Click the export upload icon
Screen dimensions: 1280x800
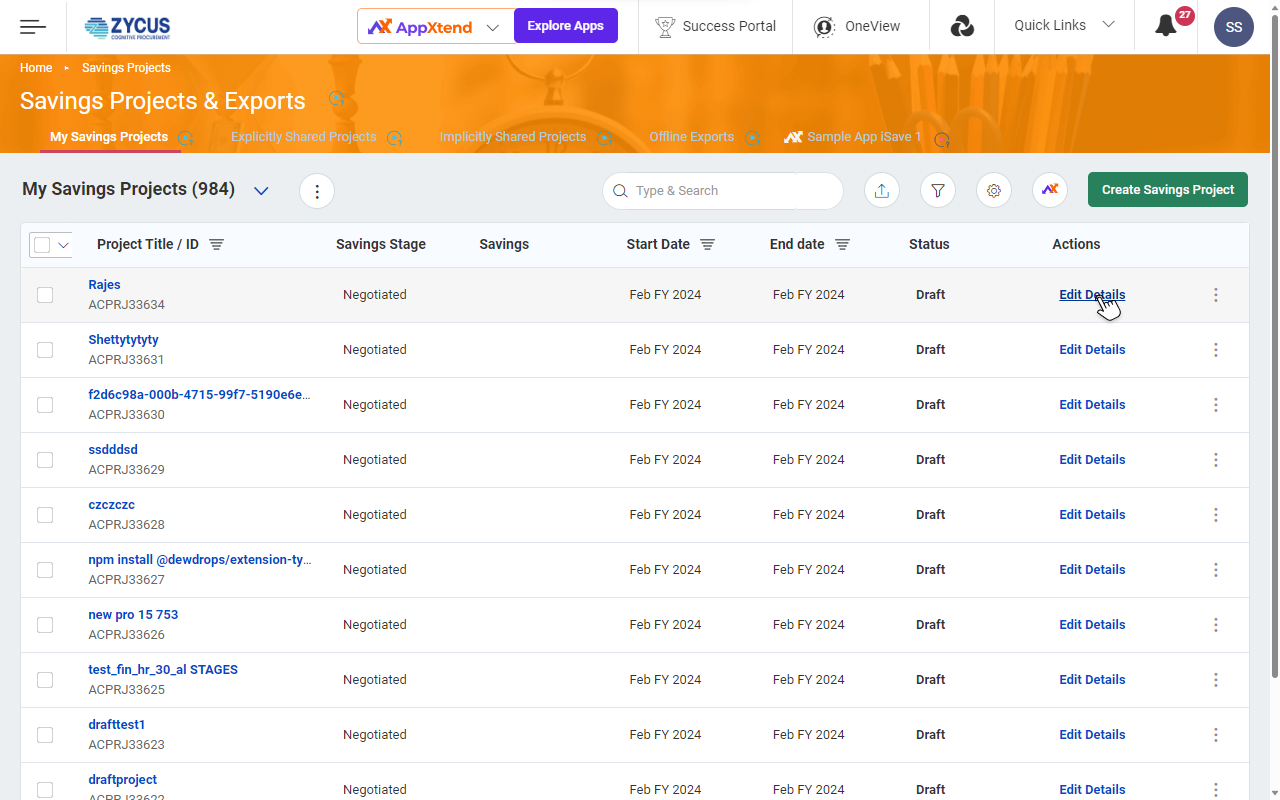[x=882, y=190]
